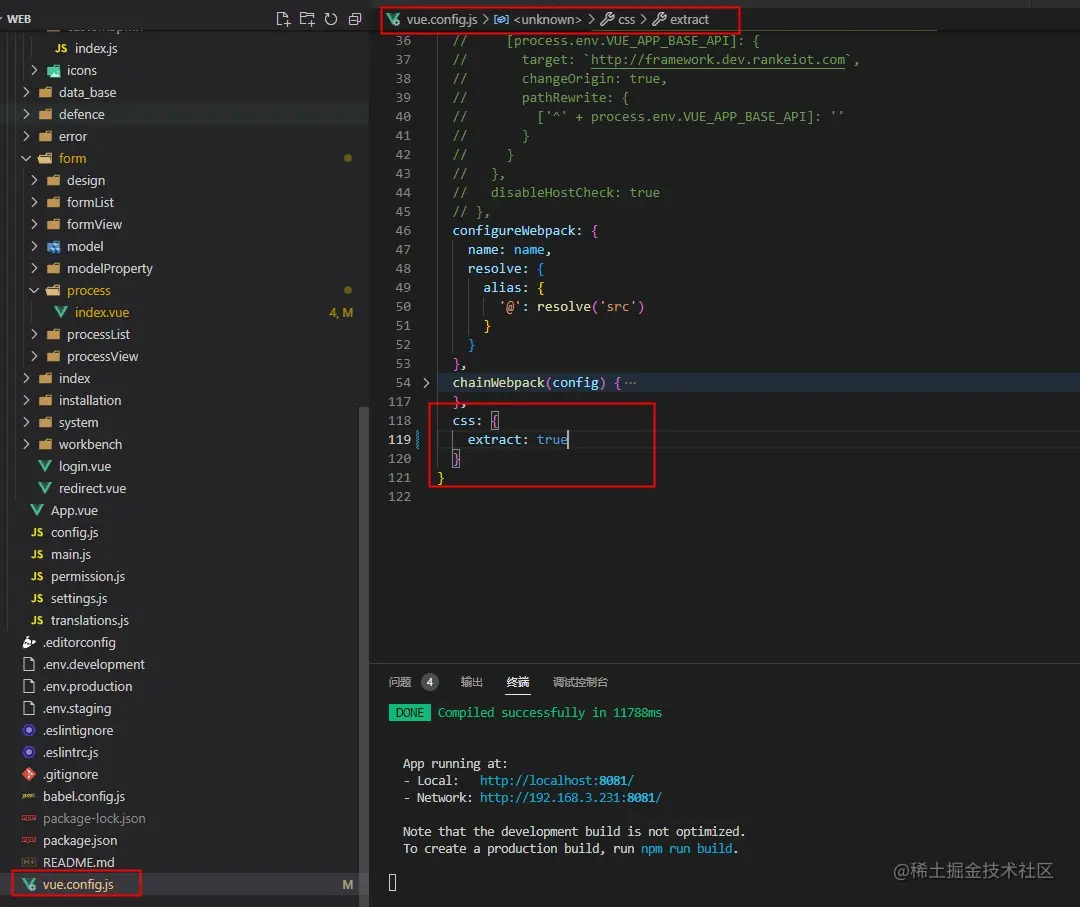Switch to the 终端 (Terminal) tab
The image size is (1080, 907).
[518, 682]
